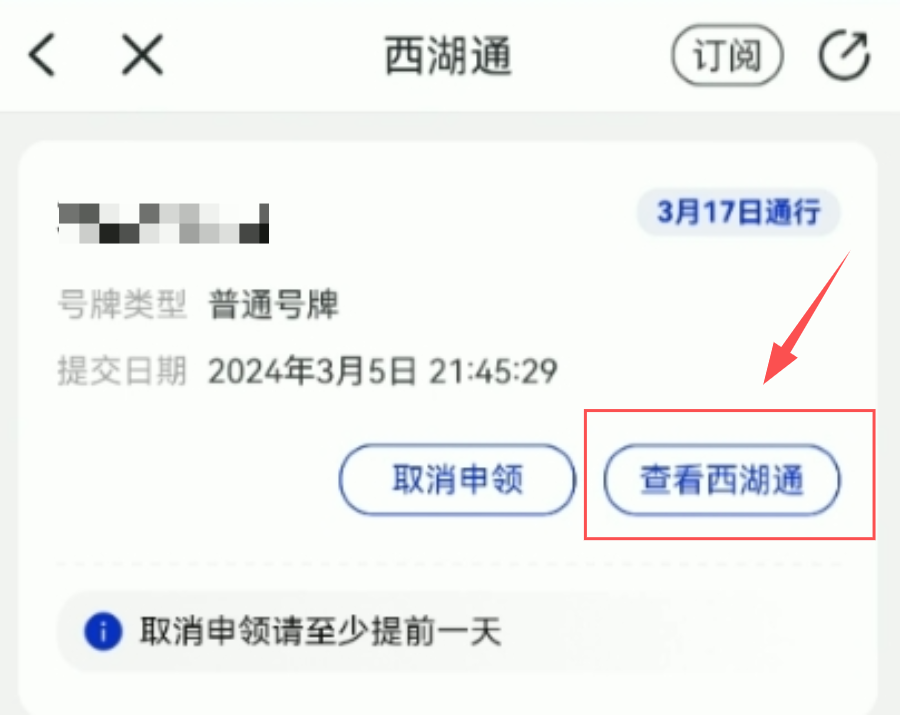900x715 pixels.
Task: Subscribe via the 订阅 button
Action: pos(727,56)
